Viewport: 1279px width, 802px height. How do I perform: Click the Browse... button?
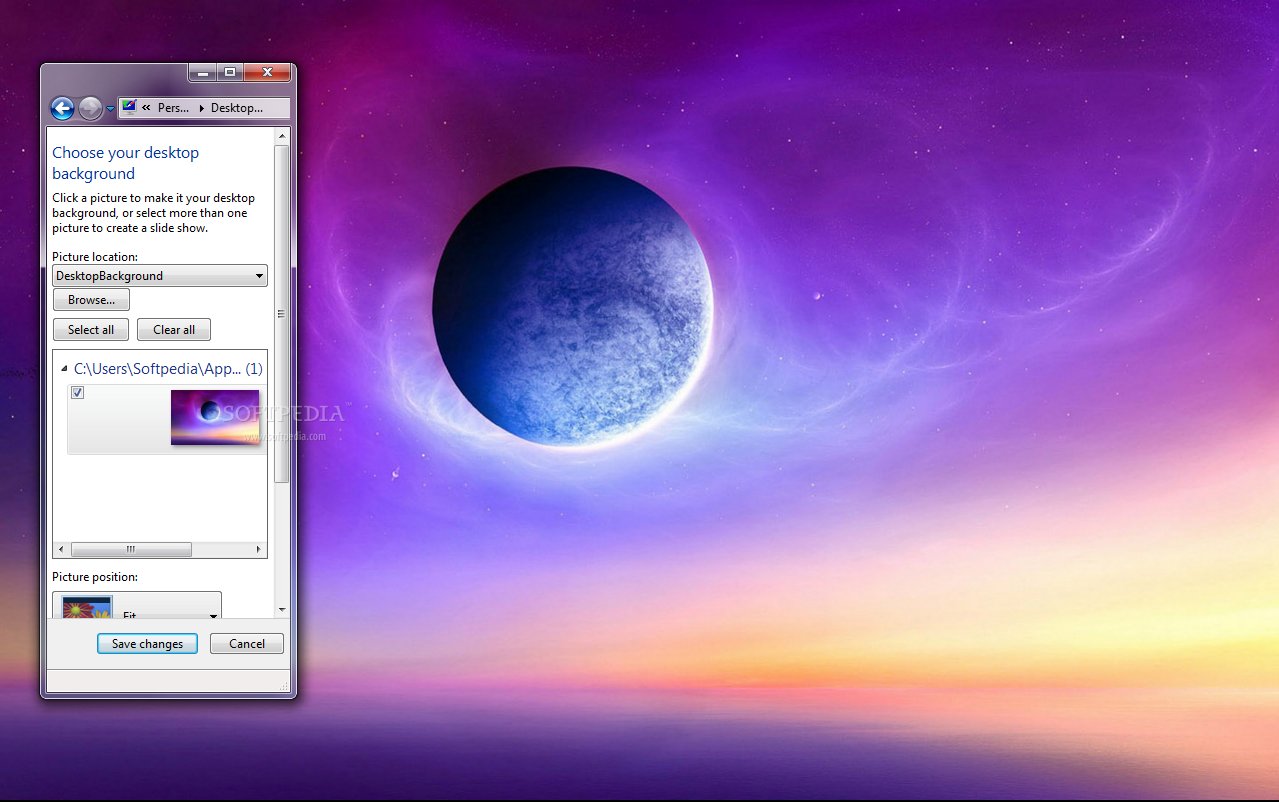pos(91,300)
